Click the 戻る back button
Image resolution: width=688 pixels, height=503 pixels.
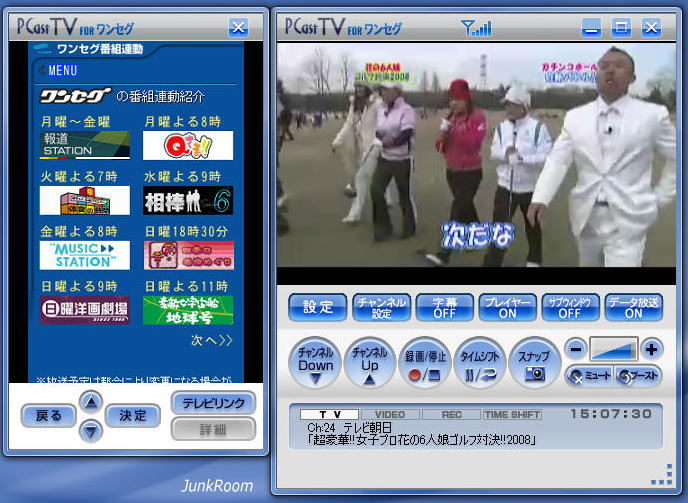click(x=48, y=416)
